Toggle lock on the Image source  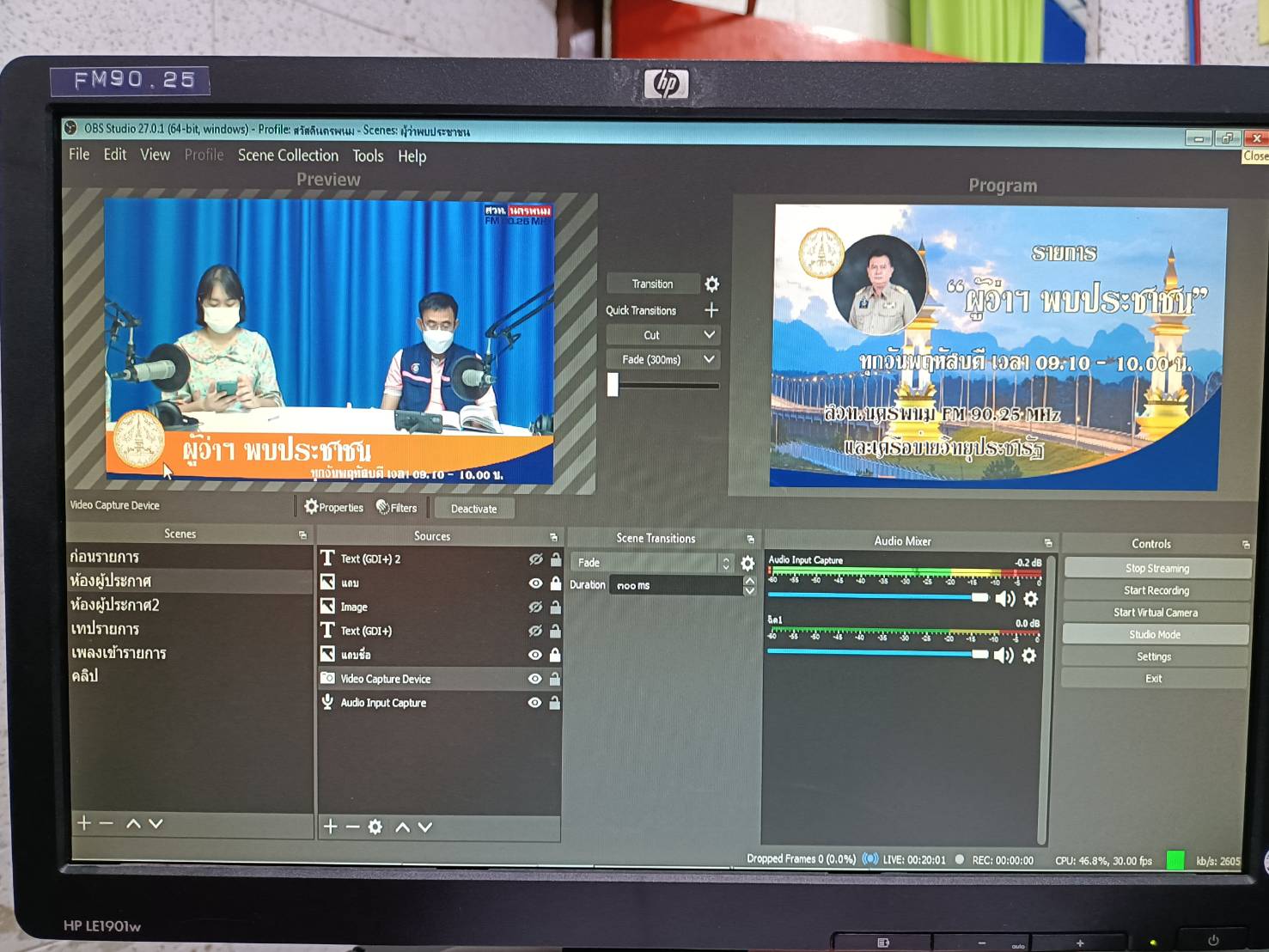(x=555, y=607)
